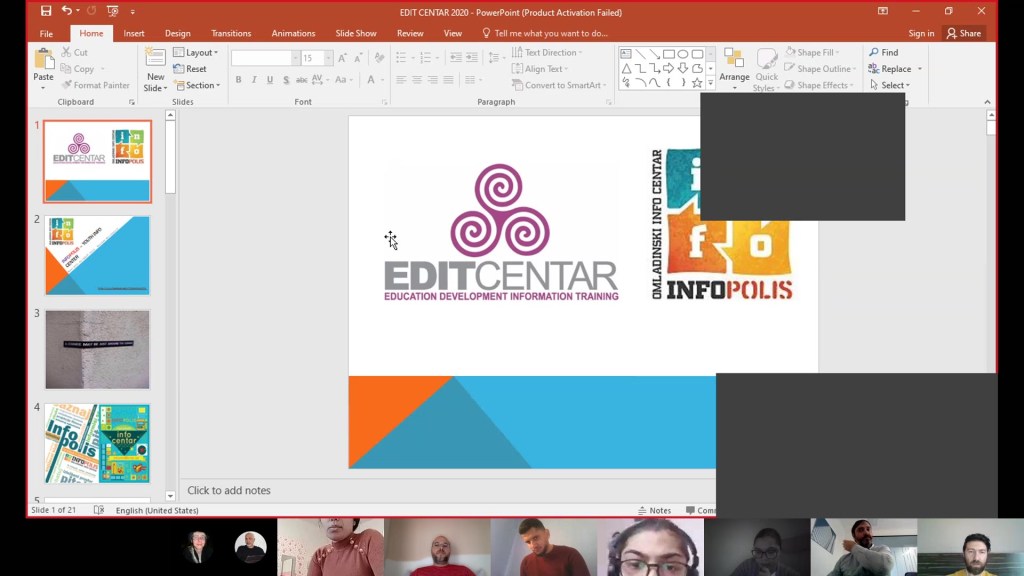Open the Slide Show tab
This screenshot has height=576, width=1024.
356,33
